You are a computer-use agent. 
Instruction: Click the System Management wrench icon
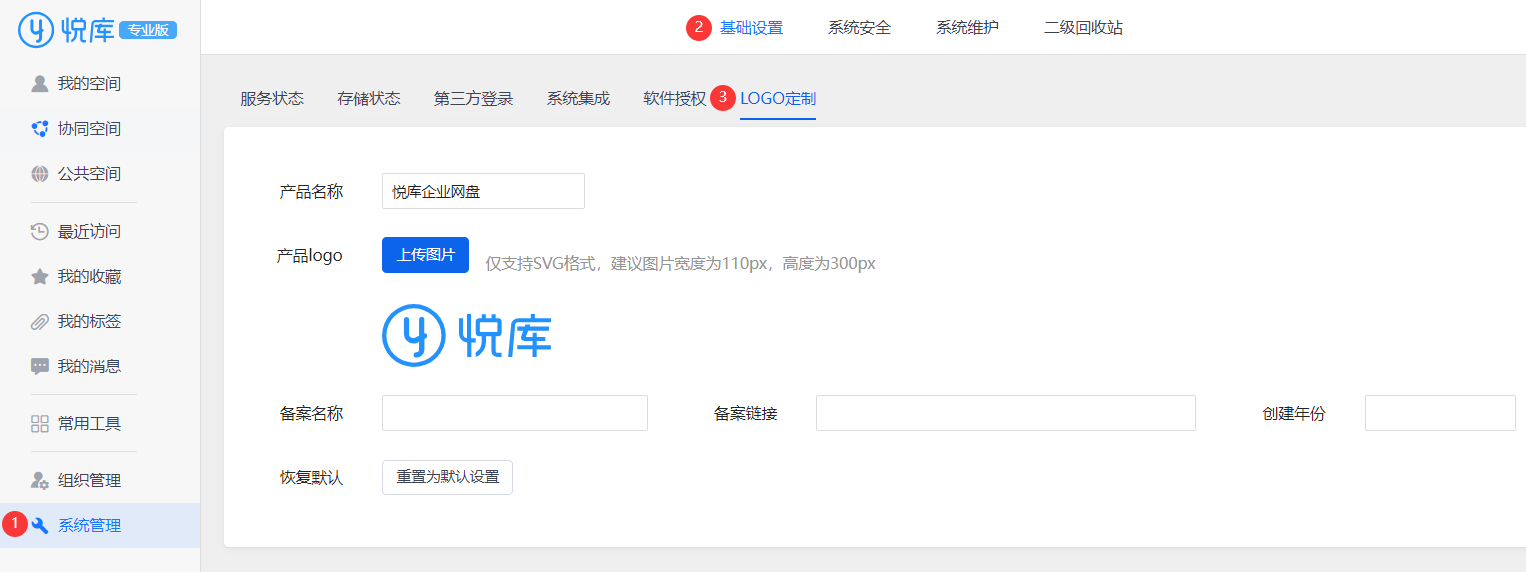click(x=40, y=525)
